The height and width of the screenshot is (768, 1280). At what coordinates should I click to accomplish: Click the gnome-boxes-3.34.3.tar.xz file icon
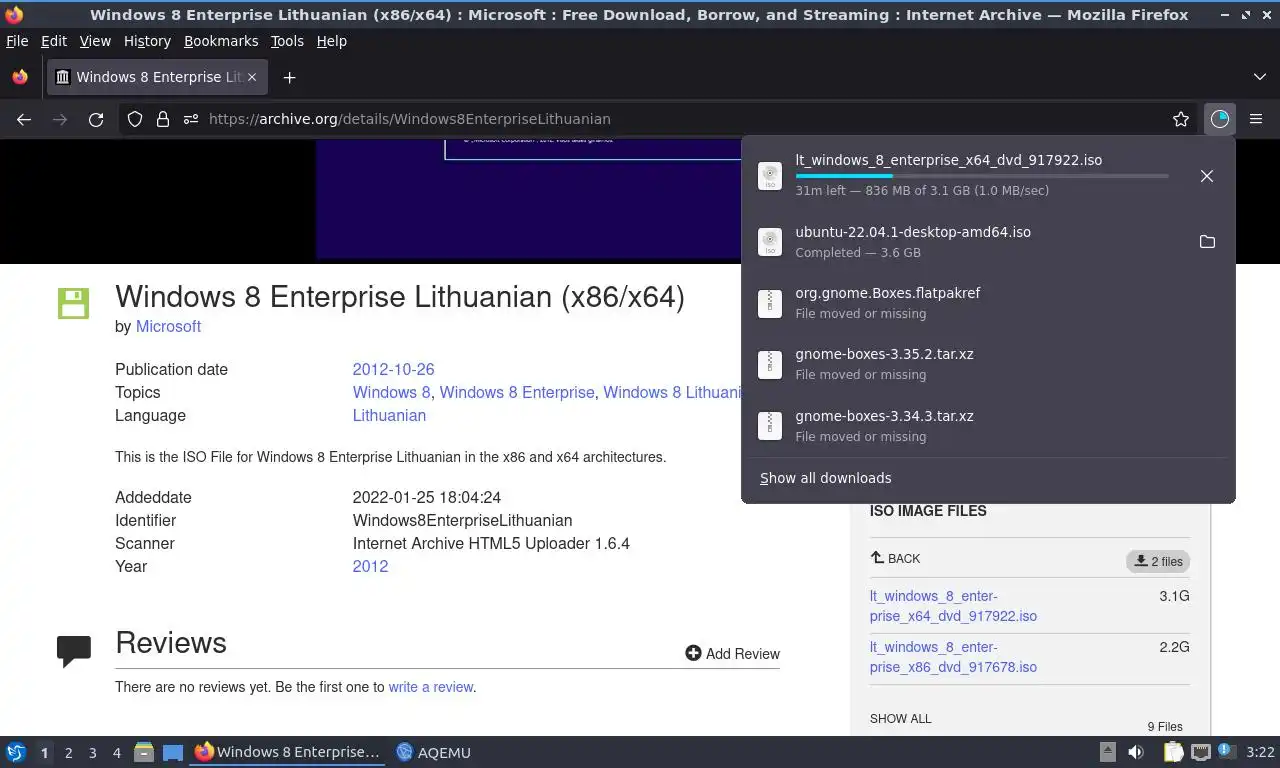(769, 426)
